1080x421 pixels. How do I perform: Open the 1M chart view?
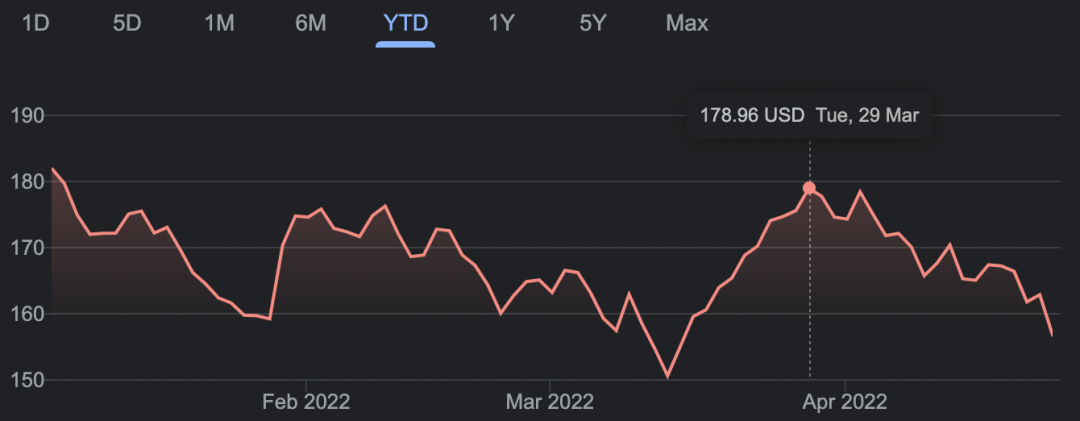[219, 23]
